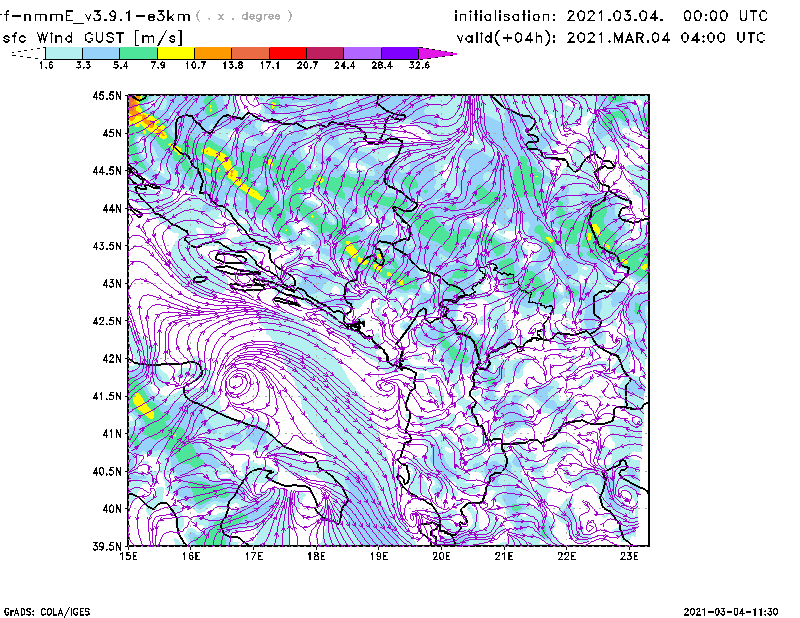The height and width of the screenshot is (618, 800).
Task: Click the 22E longitude label
Action: 566,556
